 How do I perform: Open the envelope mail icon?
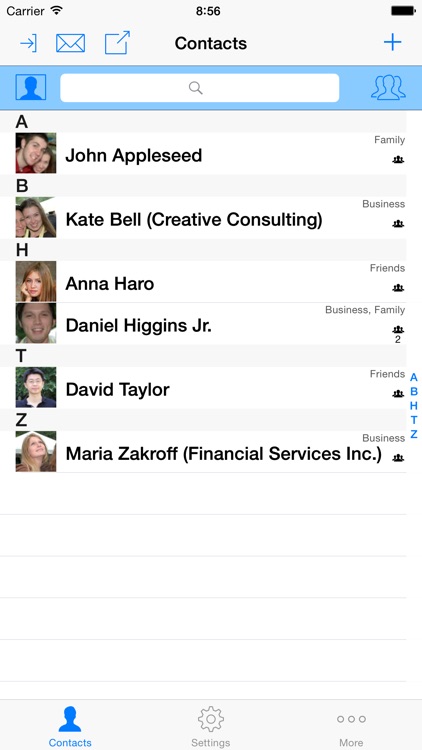point(70,44)
